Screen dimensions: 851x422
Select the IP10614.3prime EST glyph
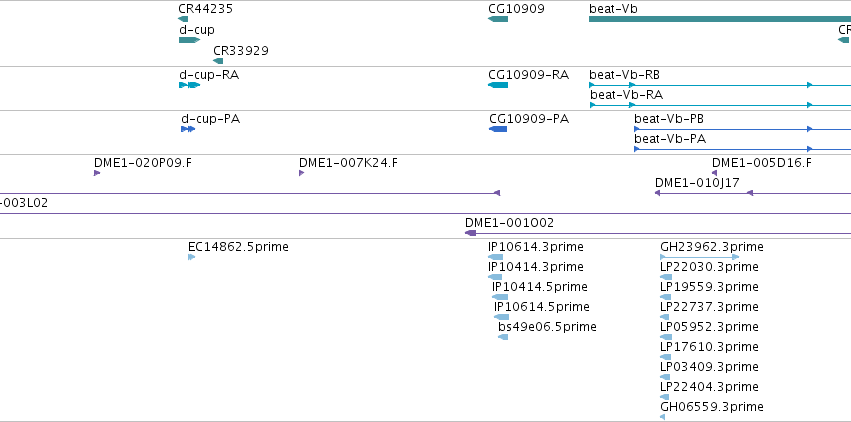pyautogui.click(x=496, y=257)
